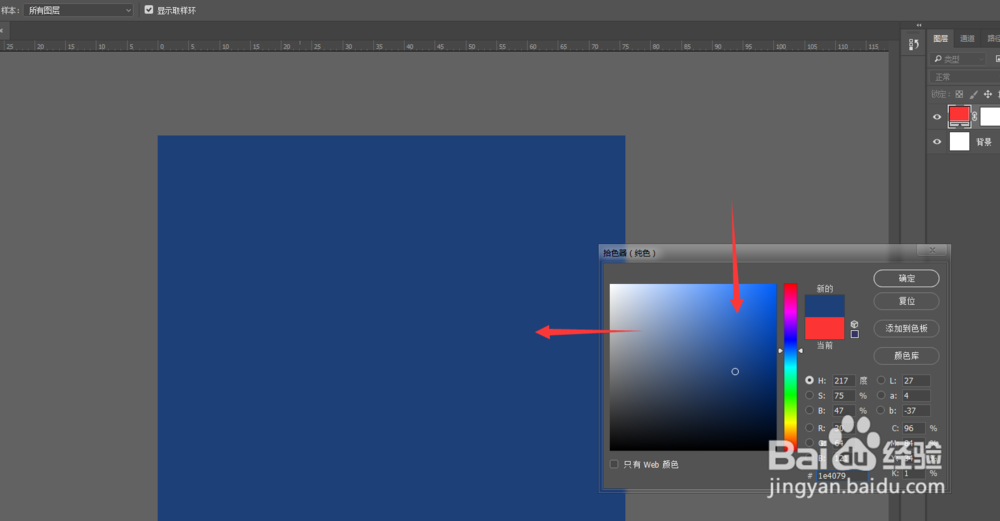Click the L value field 27
The width and height of the screenshot is (1000, 521).
click(x=916, y=381)
